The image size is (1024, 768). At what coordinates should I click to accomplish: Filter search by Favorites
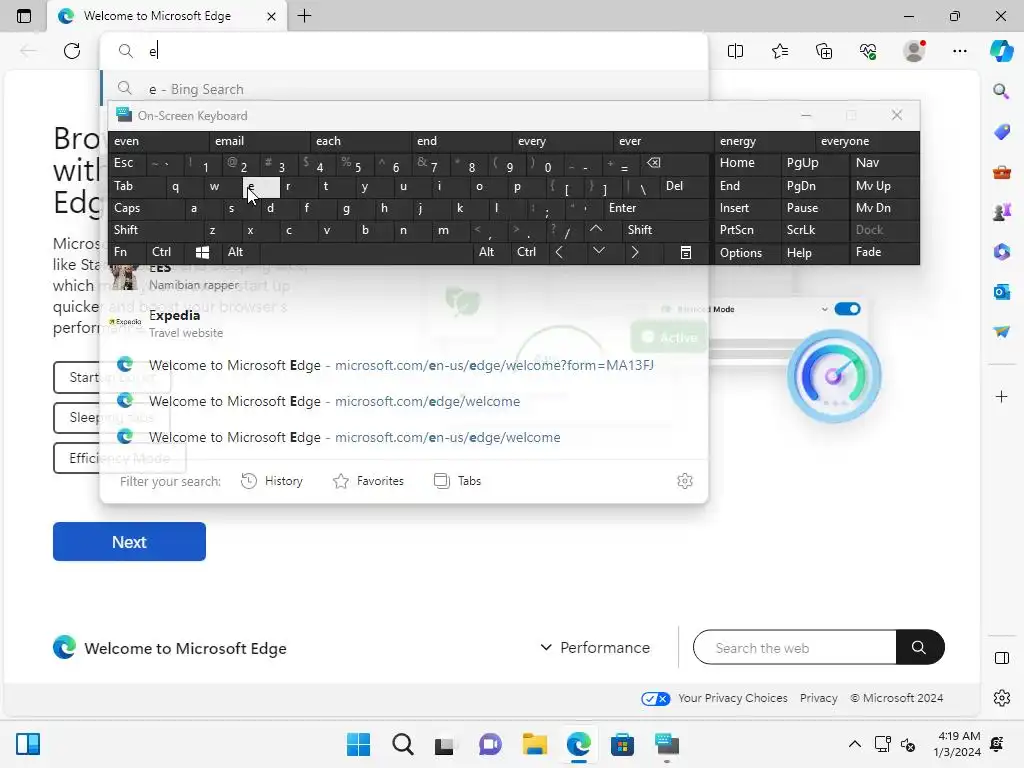click(x=368, y=481)
